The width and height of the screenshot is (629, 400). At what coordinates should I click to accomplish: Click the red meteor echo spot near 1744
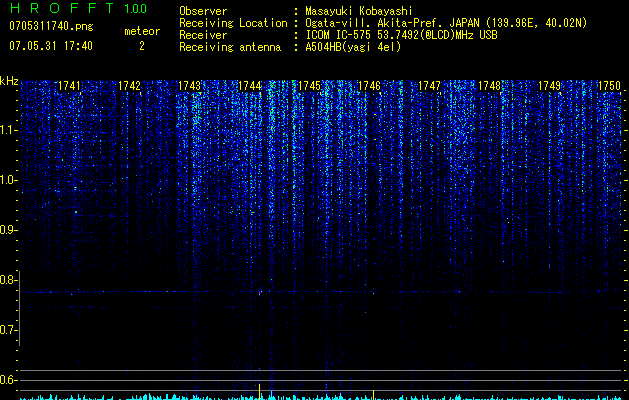click(x=260, y=293)
